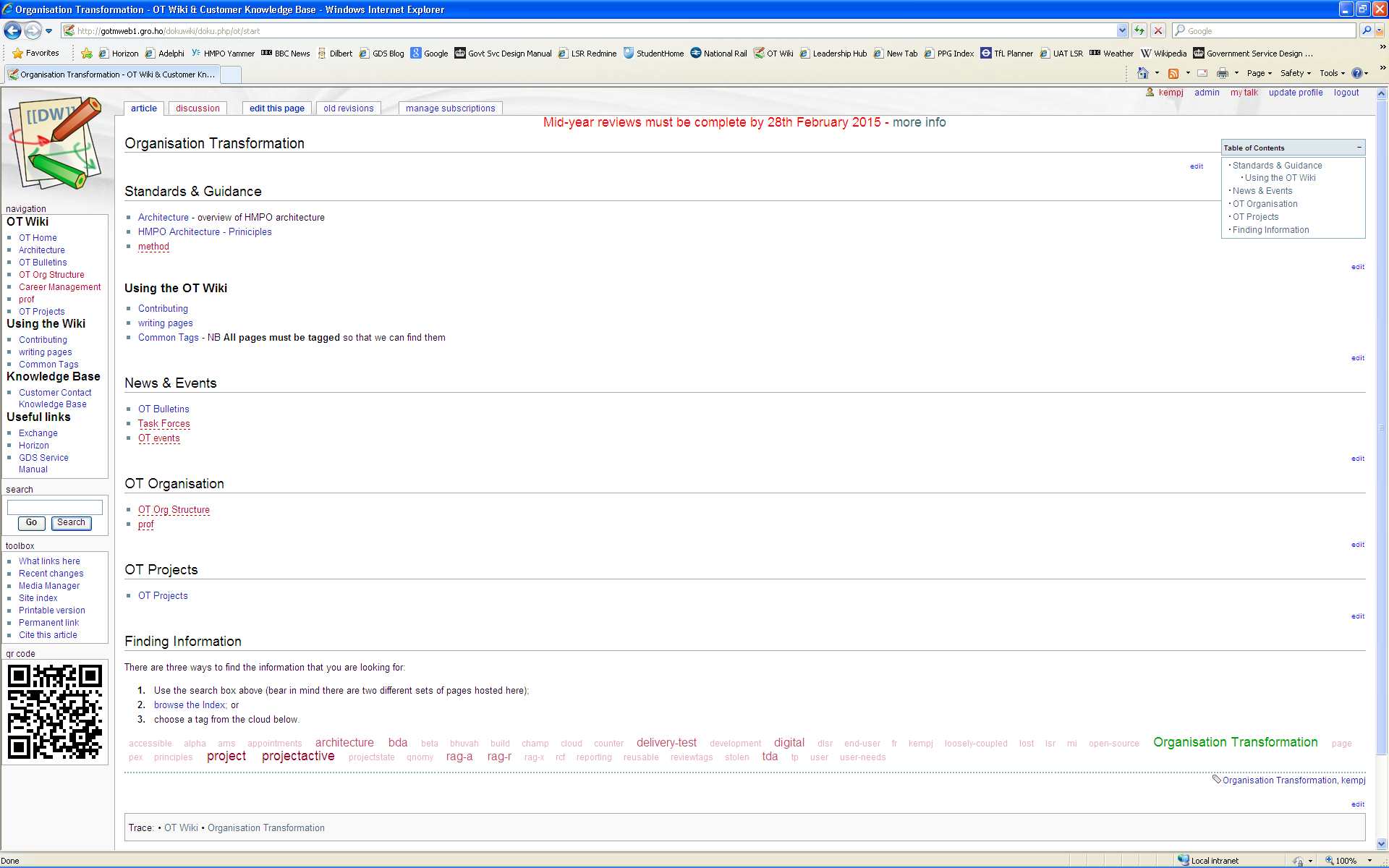Click the logout link
1389x868 pixels.
point(1346,93)
